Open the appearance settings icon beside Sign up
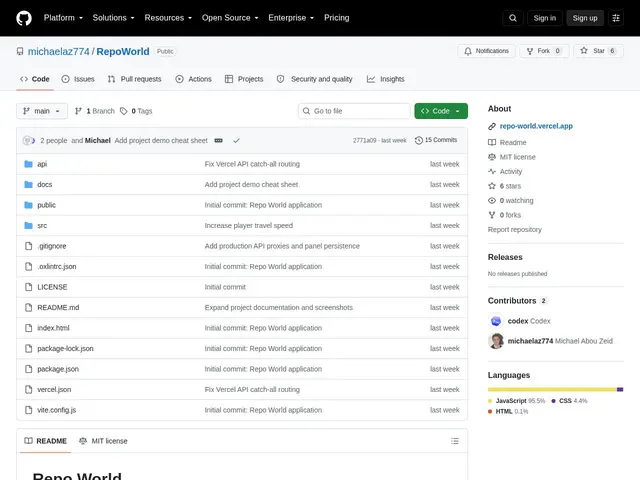 [x=616, y=18]
